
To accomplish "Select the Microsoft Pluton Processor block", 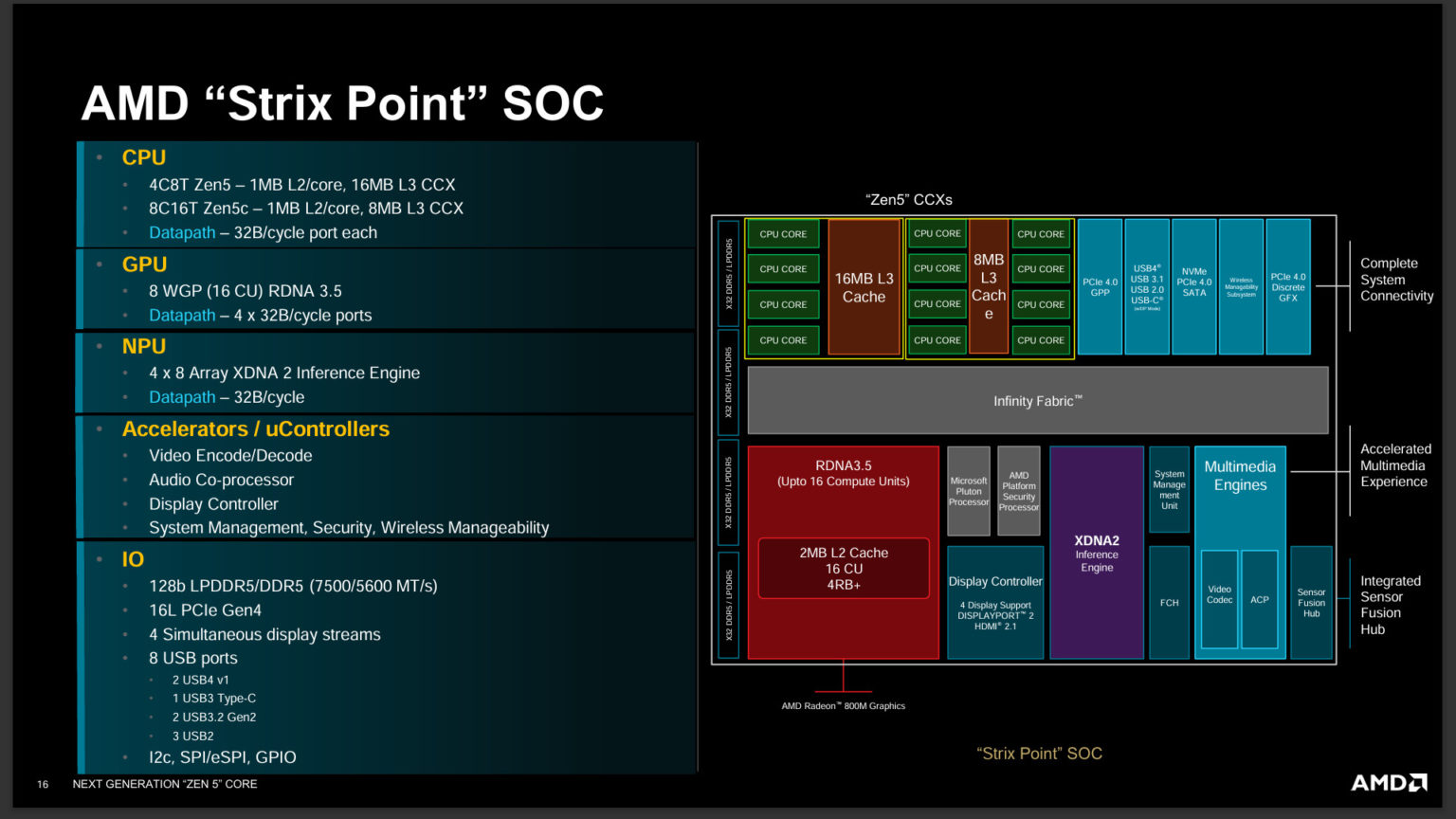I will point(968,491).
